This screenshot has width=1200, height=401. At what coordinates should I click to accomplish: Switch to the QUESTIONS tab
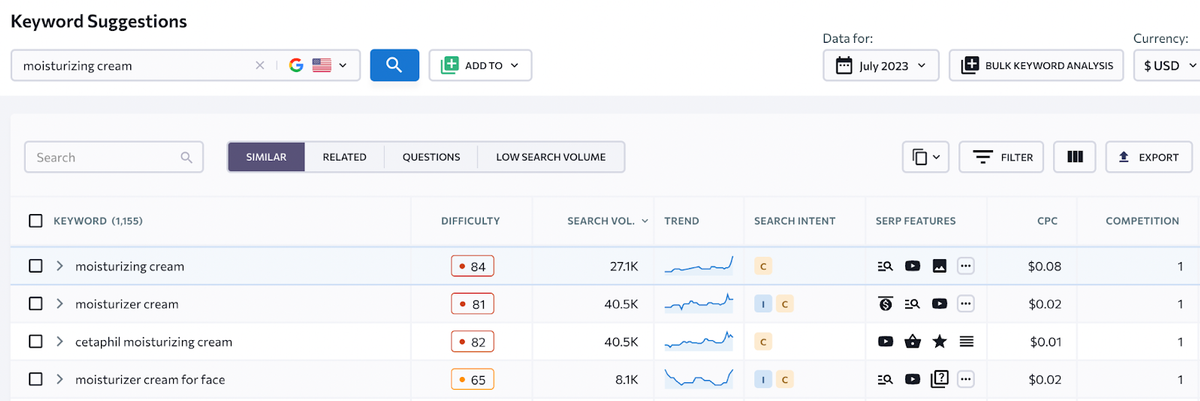click(431, 157)
